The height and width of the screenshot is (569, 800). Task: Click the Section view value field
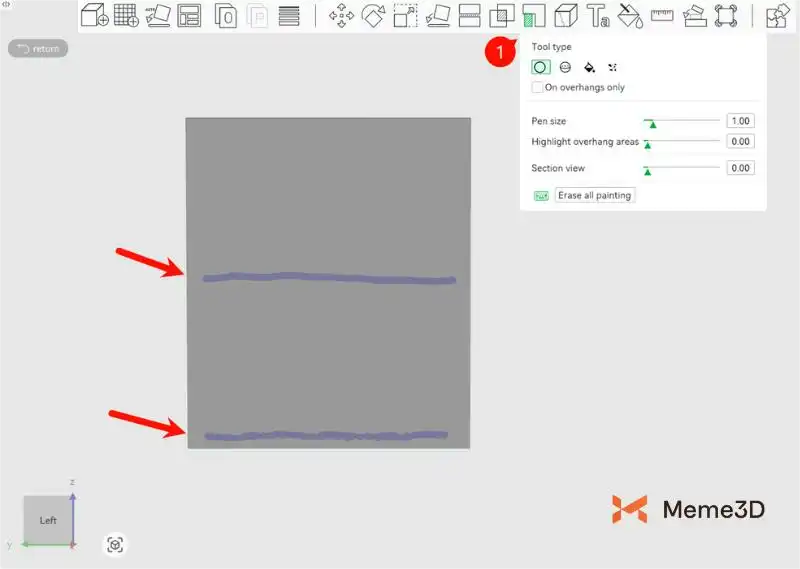pos(740,168)
